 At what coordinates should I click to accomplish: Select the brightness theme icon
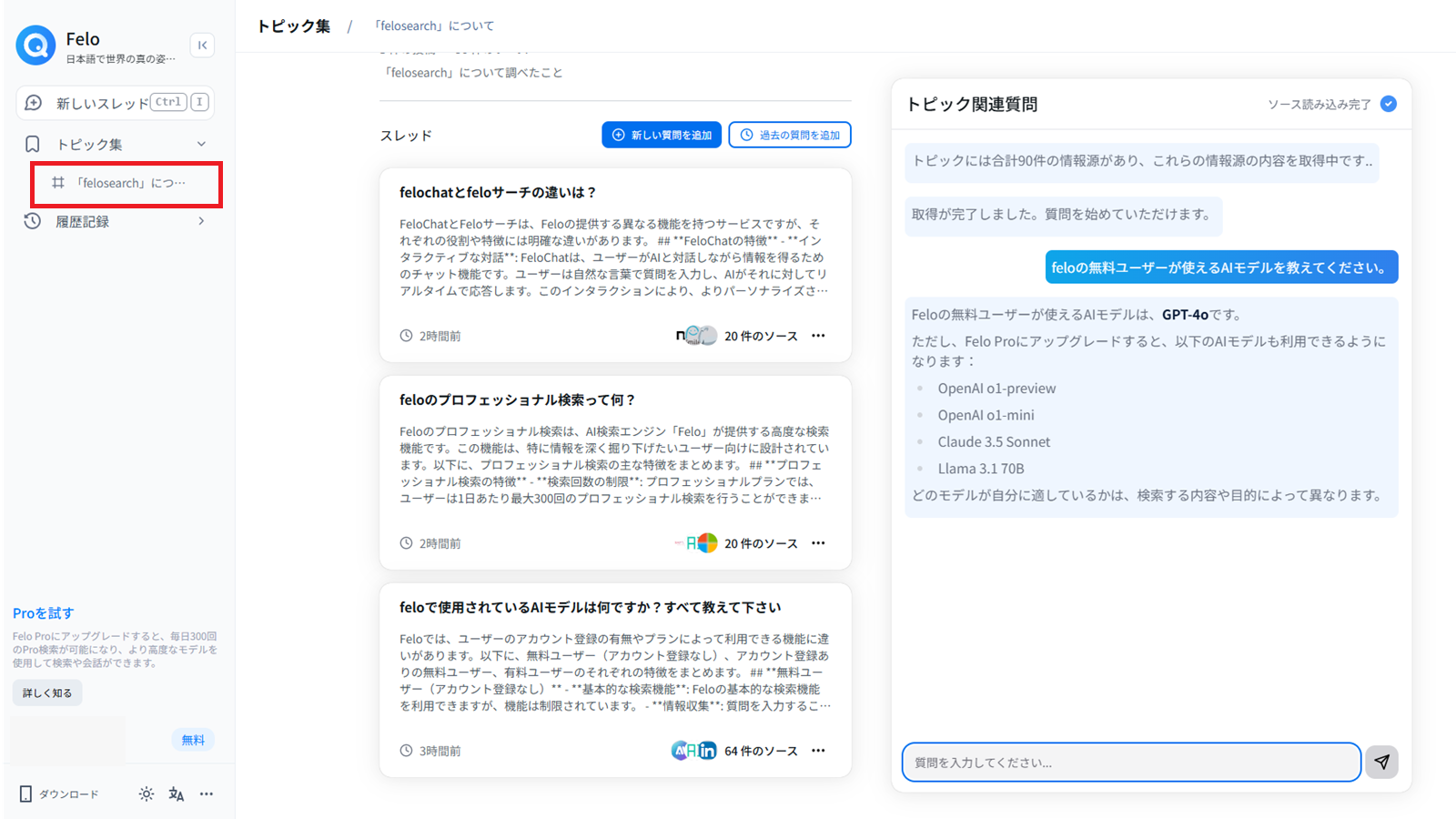coord(146,794)
